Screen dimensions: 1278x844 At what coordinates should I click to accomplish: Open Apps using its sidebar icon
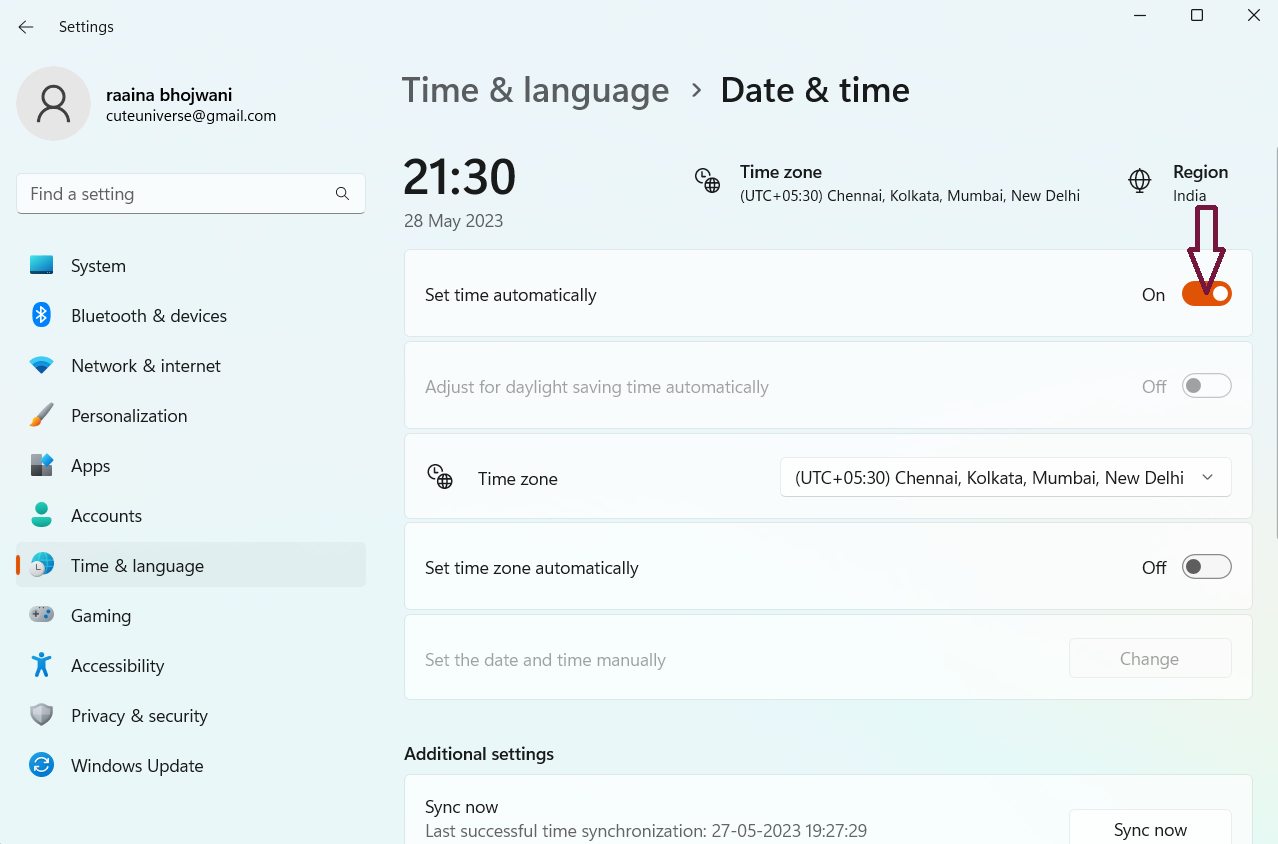coord(41,466)
